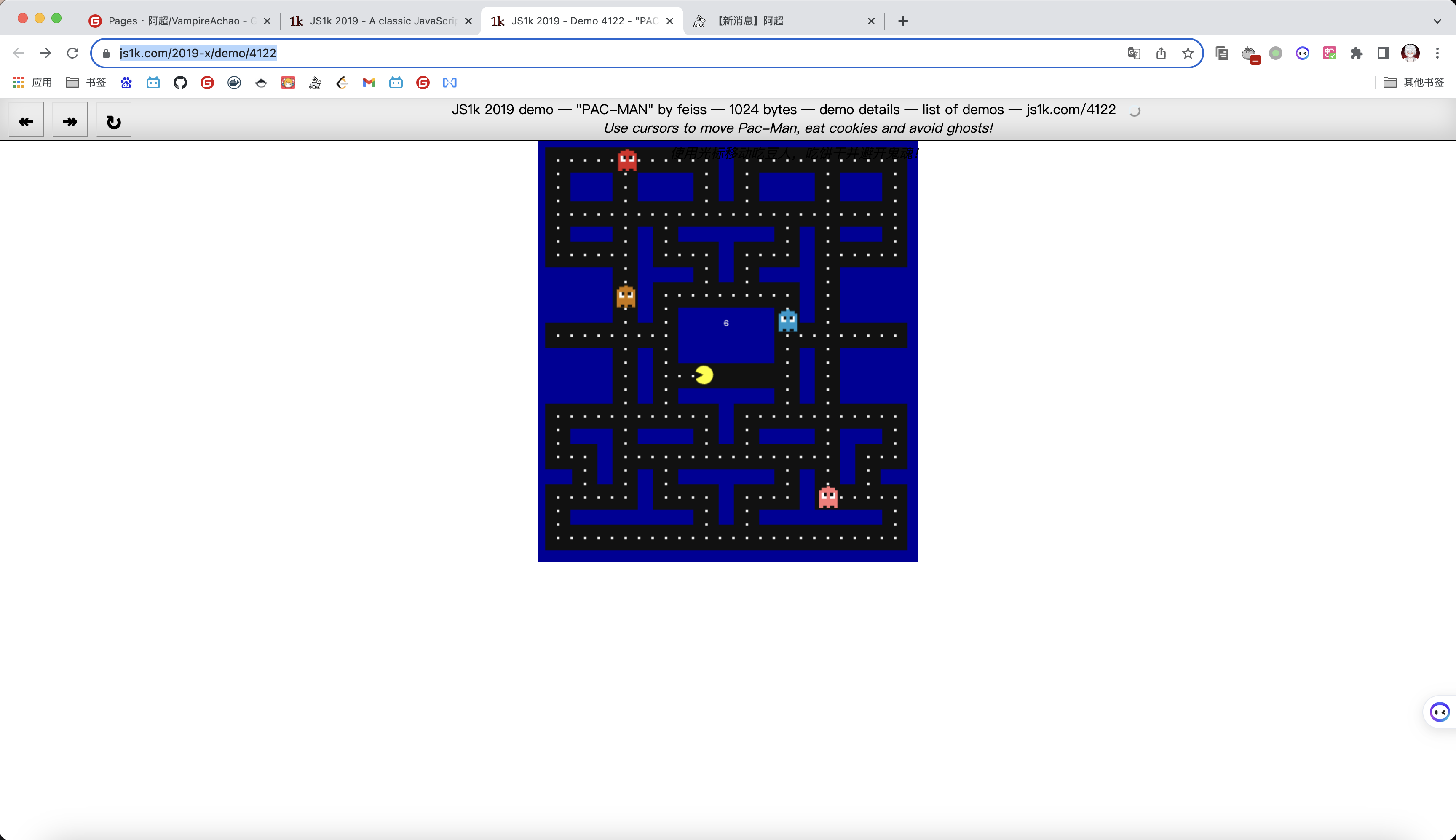Expand the tab search chevron
Viewport: 1456px width, 840px height.
[1437, 21]
